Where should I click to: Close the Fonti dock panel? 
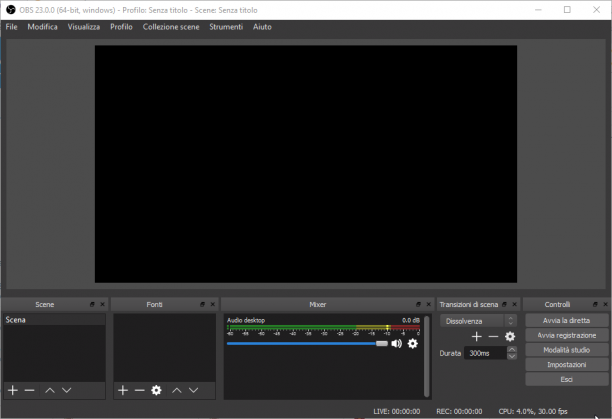coord(213,304)
